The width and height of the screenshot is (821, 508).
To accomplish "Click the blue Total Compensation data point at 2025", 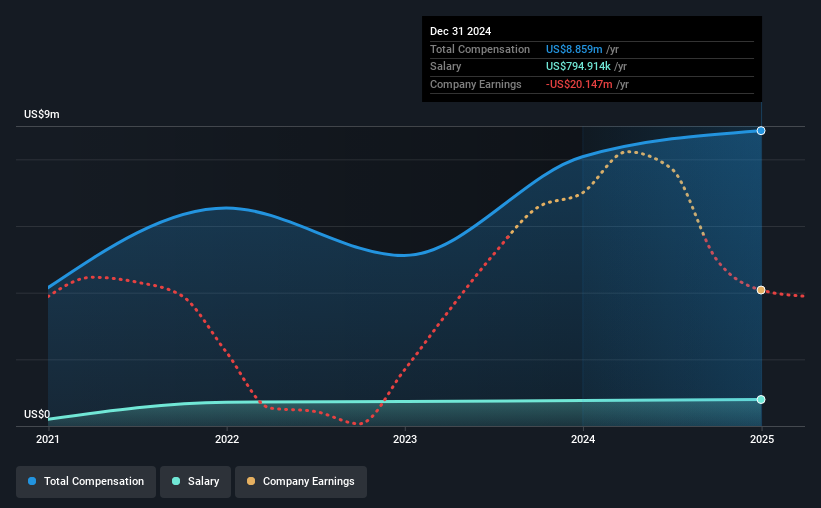I will tap(761, 131).
